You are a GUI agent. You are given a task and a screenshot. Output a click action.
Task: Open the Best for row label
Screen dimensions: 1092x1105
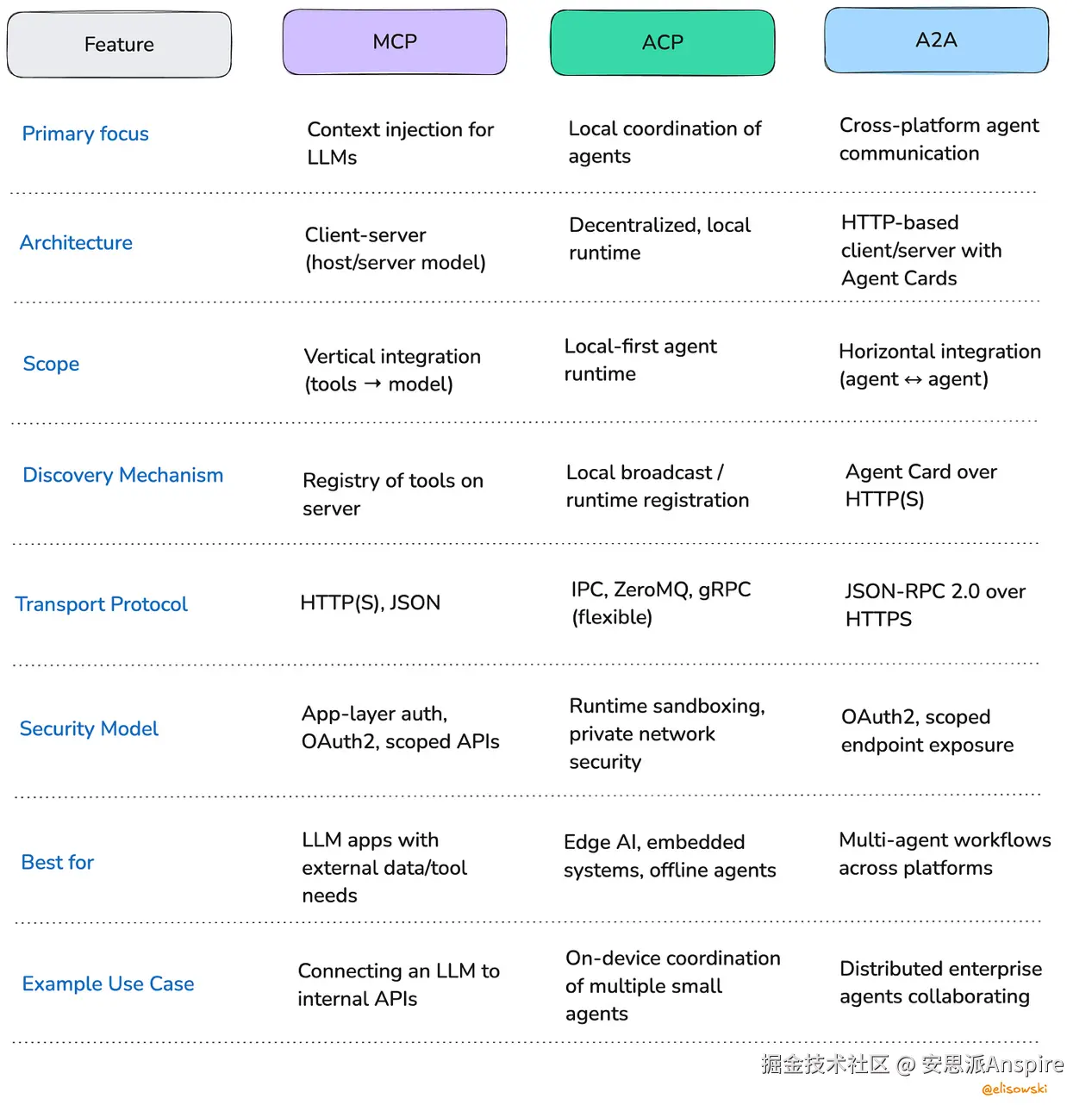click(x=57, y=862)
